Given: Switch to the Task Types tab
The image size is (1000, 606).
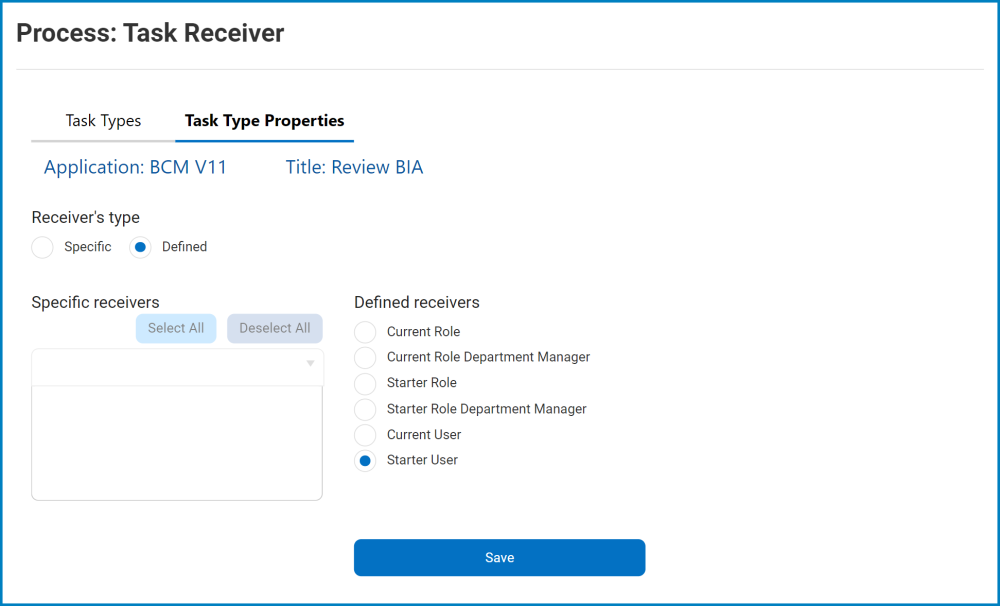Looking at the screenshot, I should (103, 121).
